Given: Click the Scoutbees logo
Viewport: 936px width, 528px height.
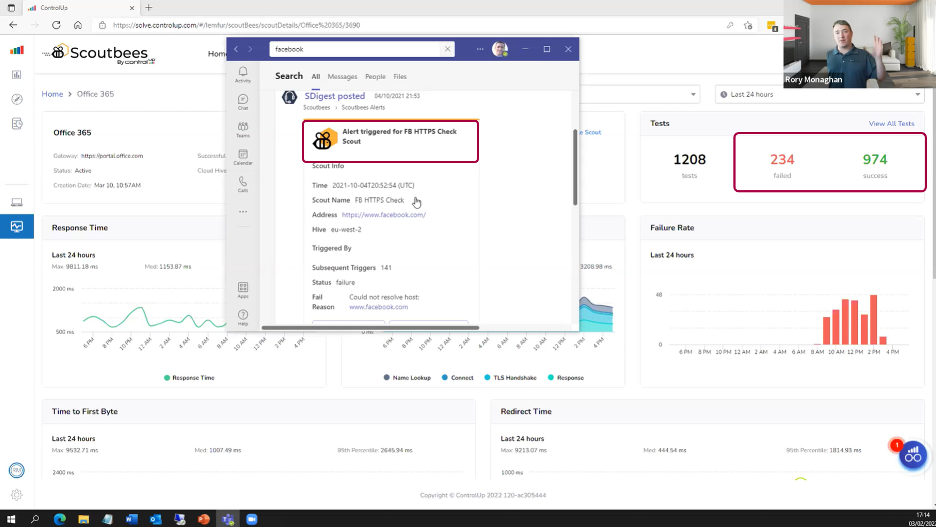Looking at the screenshot, I should click(x=99, y=54).
